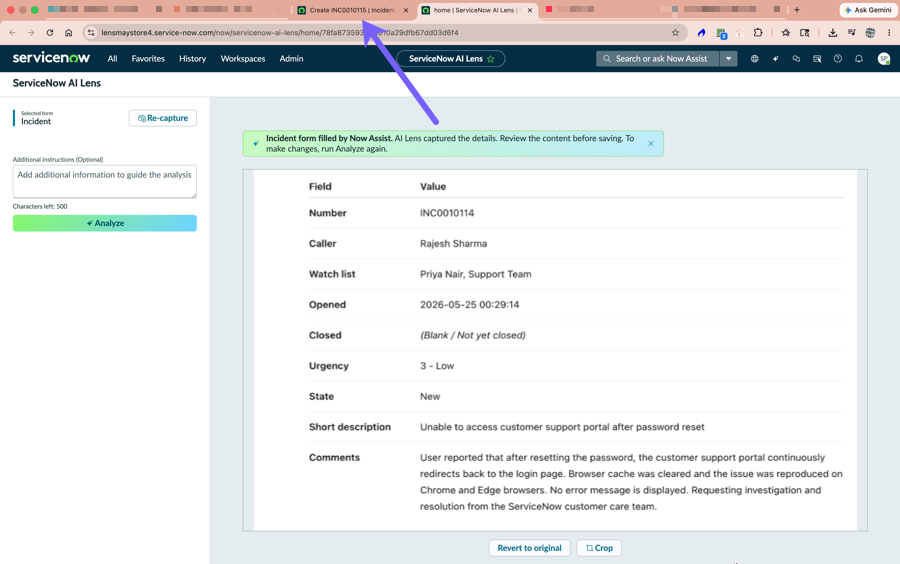Click the Priya Nair, Support Team value
The image size is (900, 564).
point(475,274)
